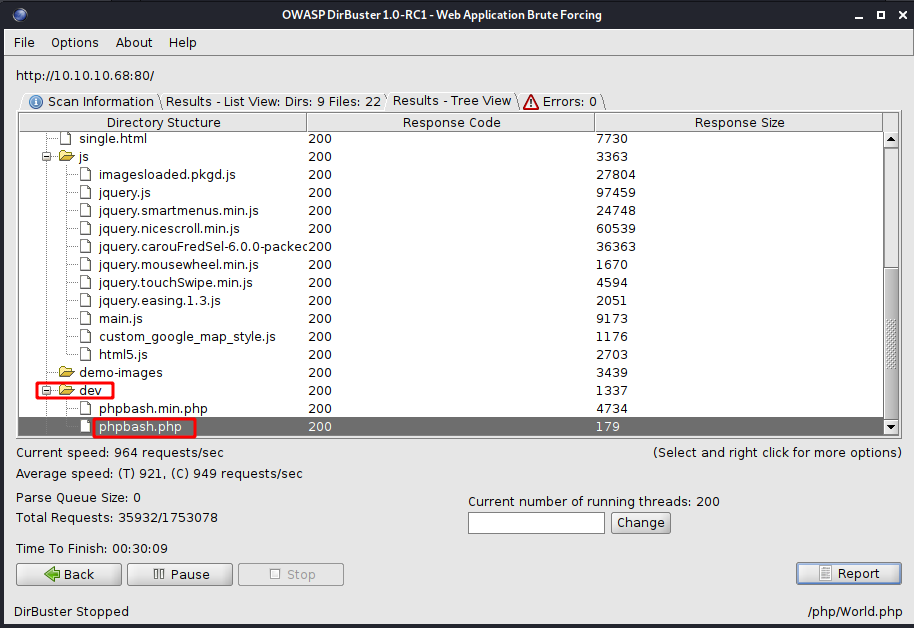Click the Response Size column header
914x628 pixels.
(739, 122)
